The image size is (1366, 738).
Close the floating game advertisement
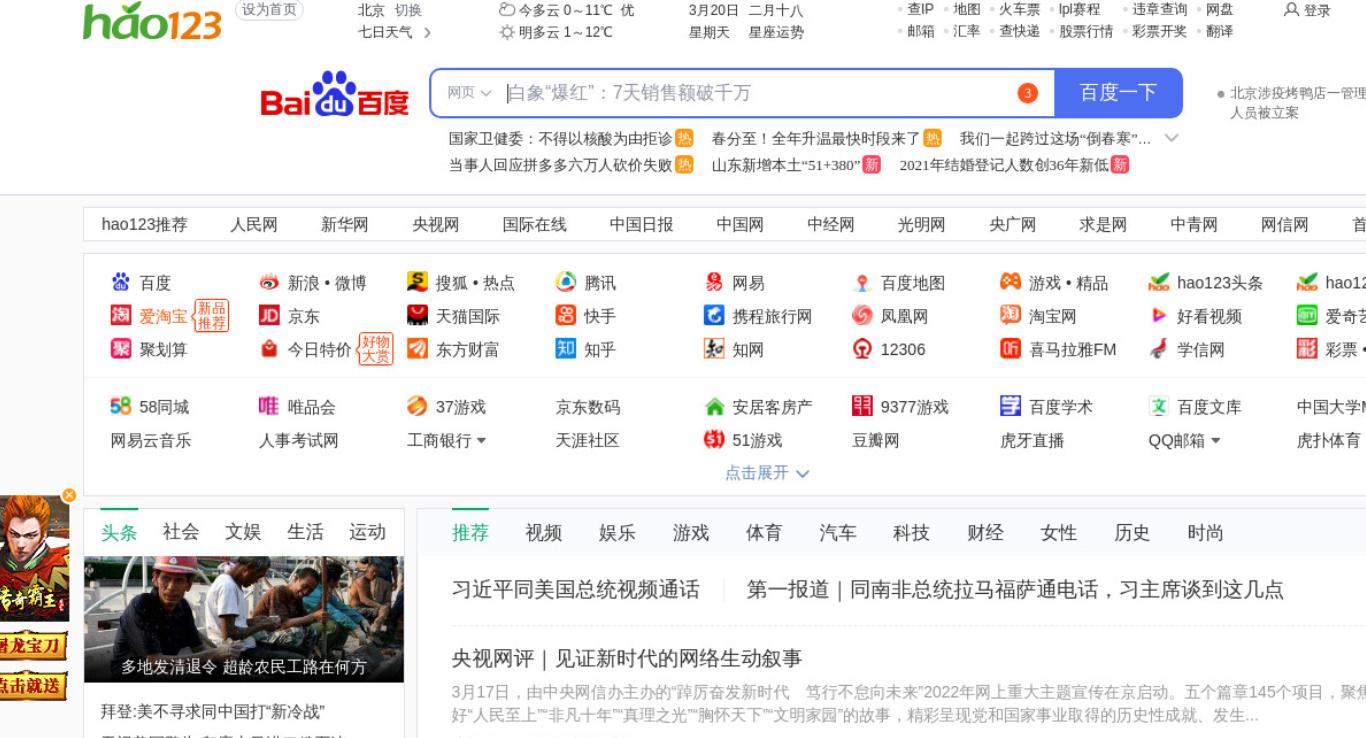point(69,495)
